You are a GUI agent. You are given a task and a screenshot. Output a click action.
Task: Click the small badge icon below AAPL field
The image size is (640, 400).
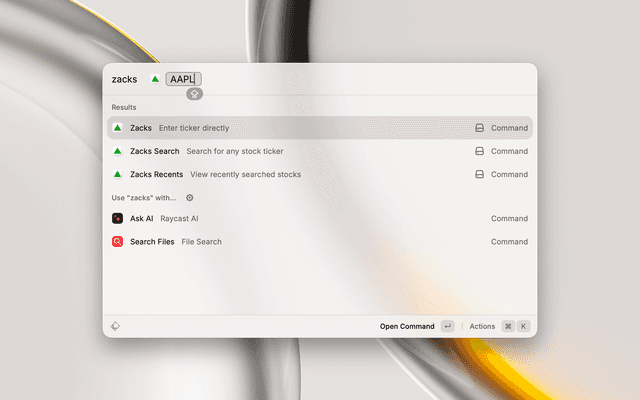pos(194,93)
